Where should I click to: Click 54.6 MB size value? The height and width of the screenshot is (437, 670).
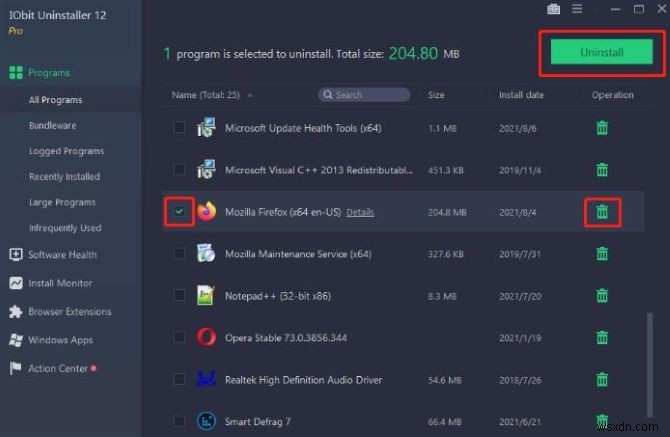click(x=444, y=380)
